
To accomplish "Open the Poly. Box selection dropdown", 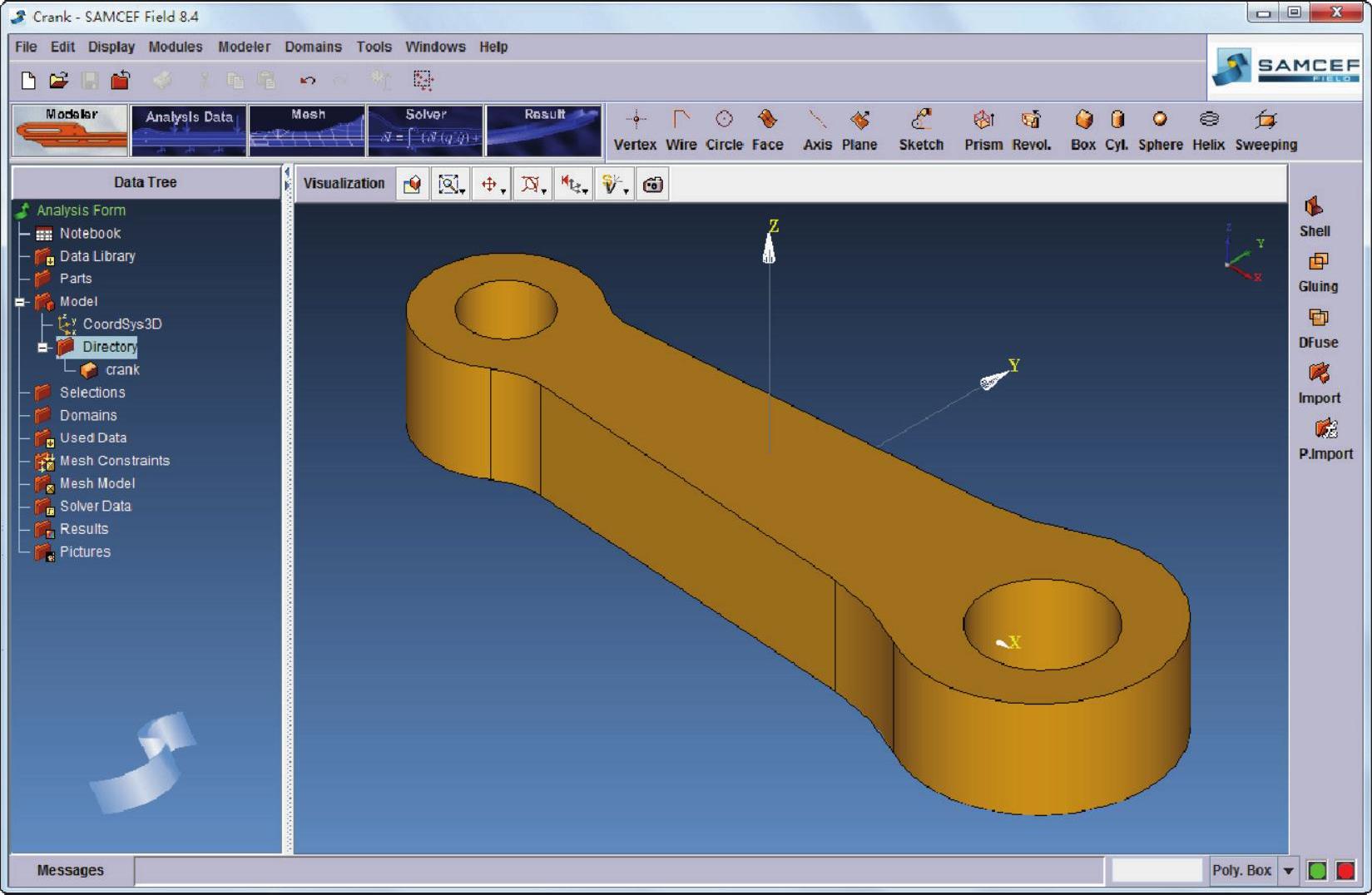I will click(1288, 871).
